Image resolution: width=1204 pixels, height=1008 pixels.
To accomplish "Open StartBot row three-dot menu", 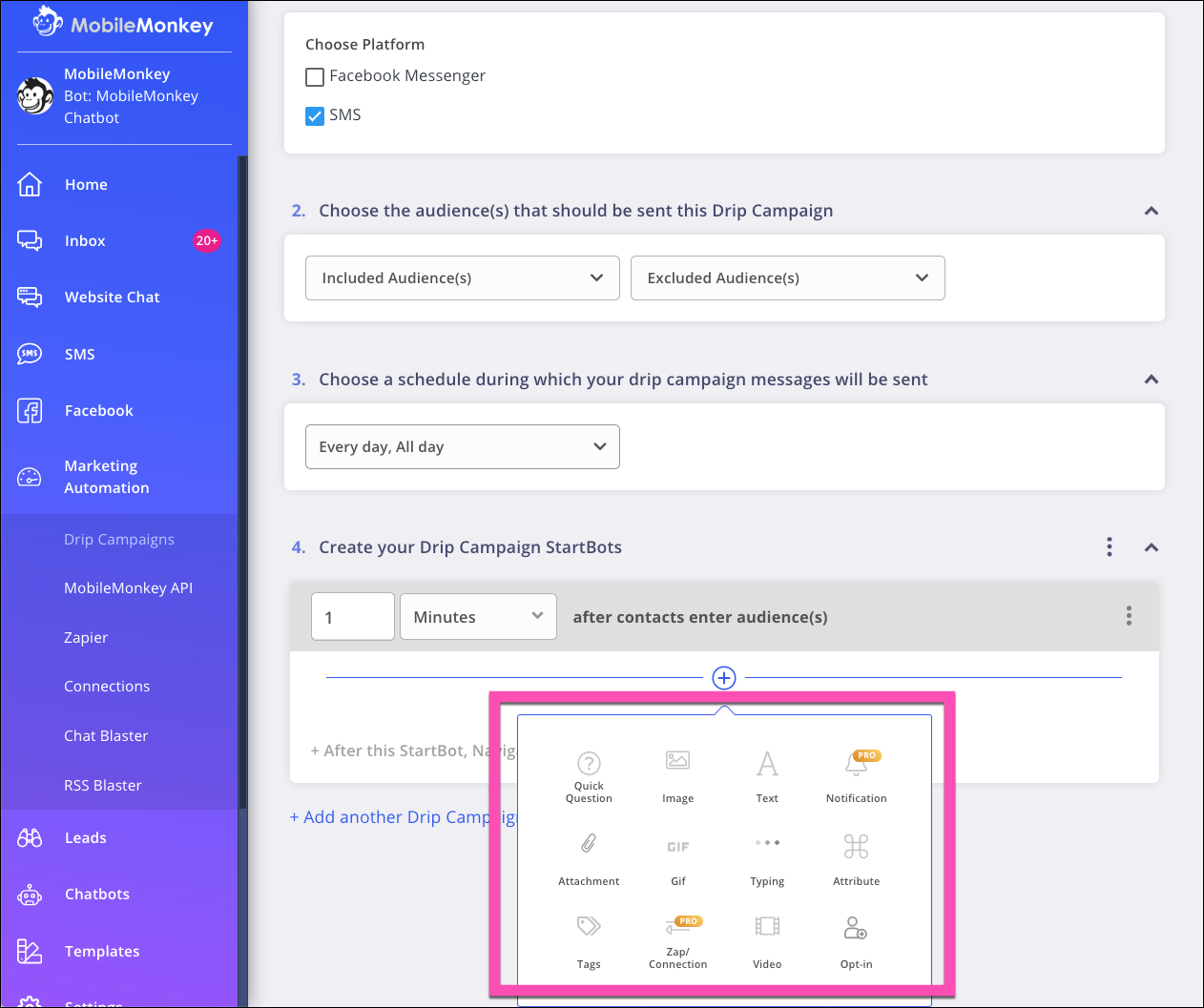I will pos(1129,616).
